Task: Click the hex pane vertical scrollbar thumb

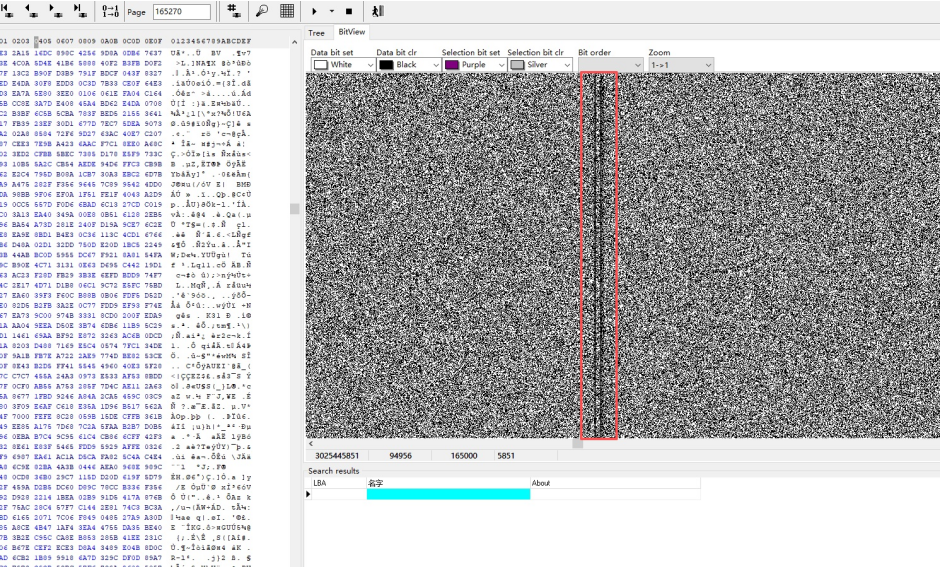Action: (x=294, y=209)
